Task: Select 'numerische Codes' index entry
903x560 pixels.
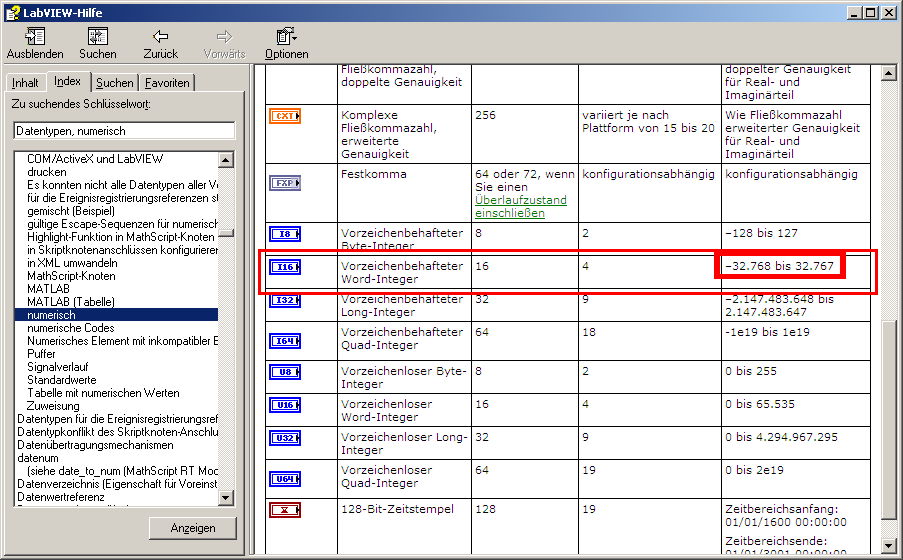Action: pos(70,328)
